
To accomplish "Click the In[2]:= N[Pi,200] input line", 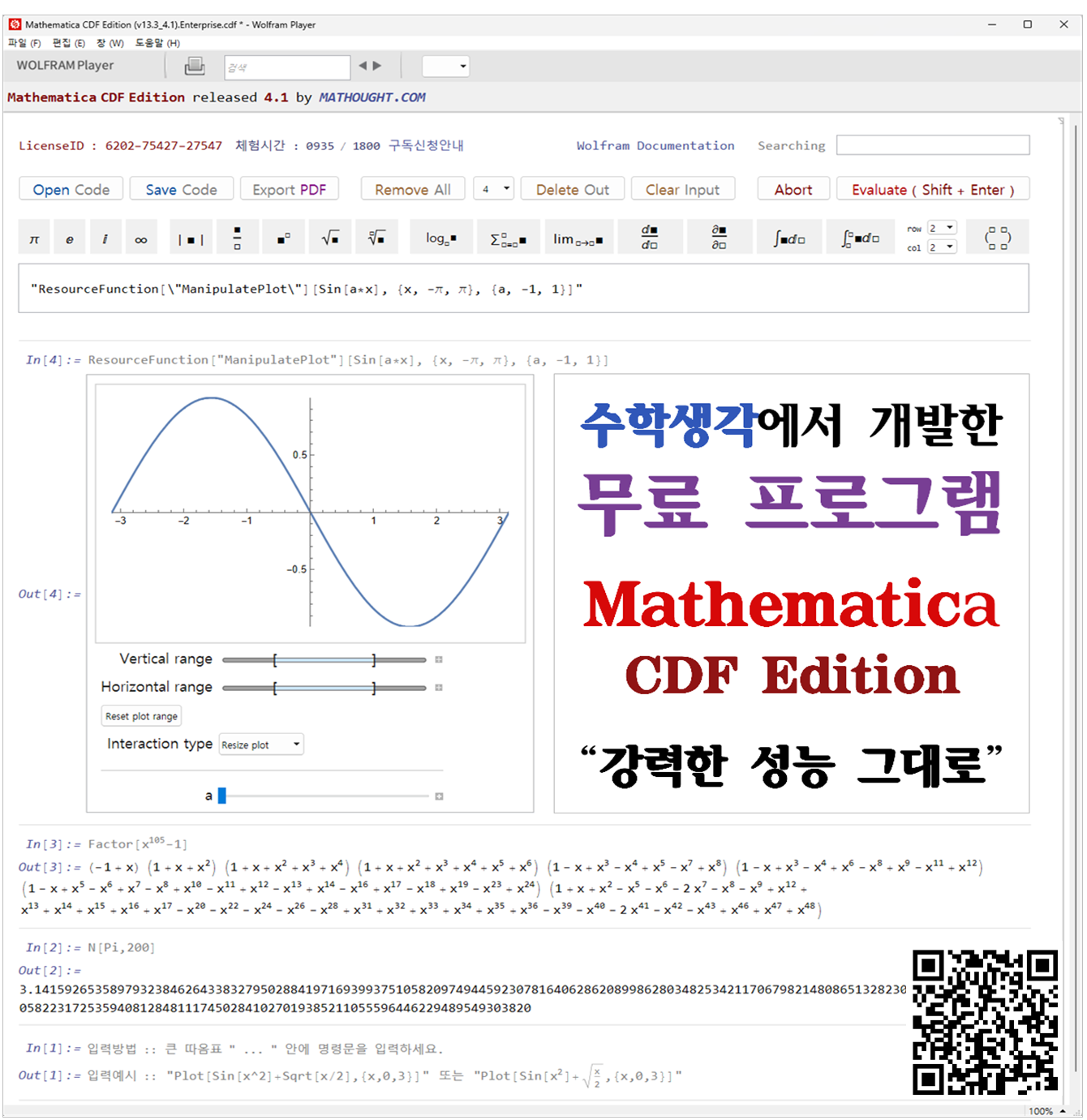I will [90, 947].
